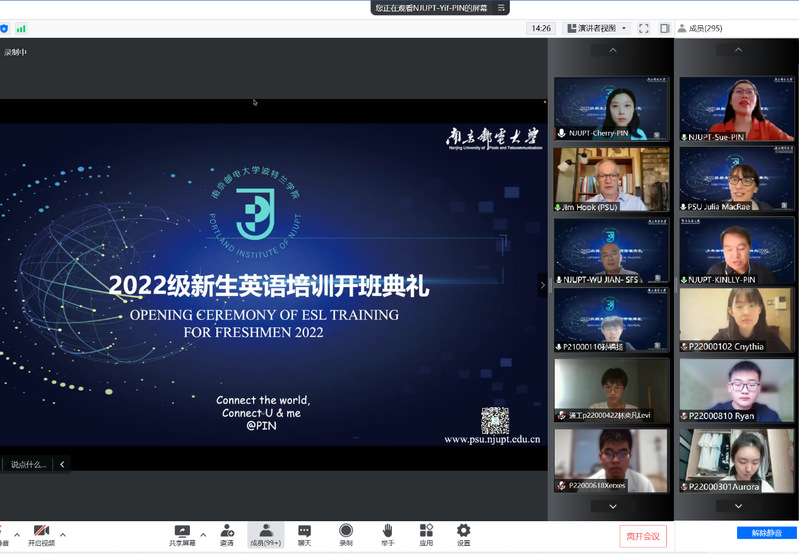Toggle the camera with 开启视频
The image size is (799, 554).
click(41, 534)
